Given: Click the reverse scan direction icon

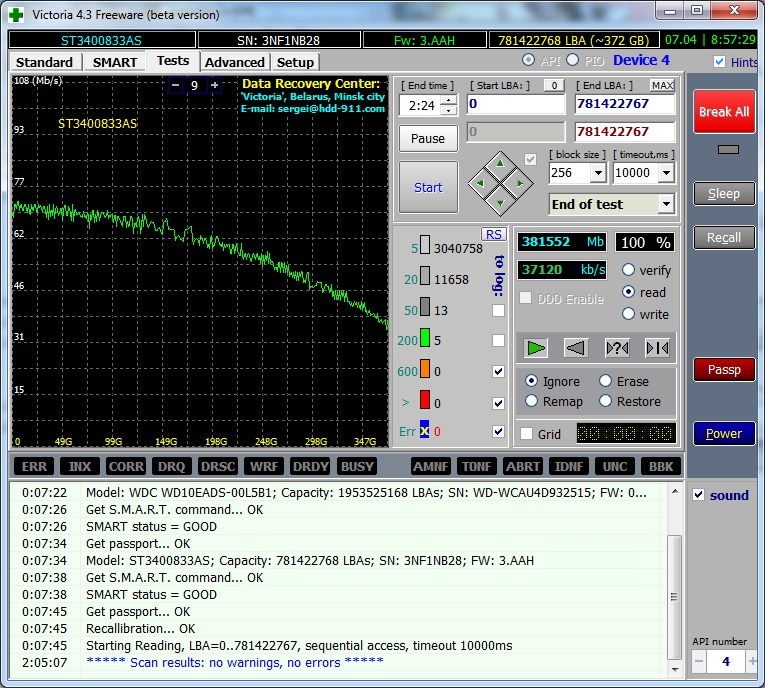Looking at the screenshot, I should coord(576,348).
